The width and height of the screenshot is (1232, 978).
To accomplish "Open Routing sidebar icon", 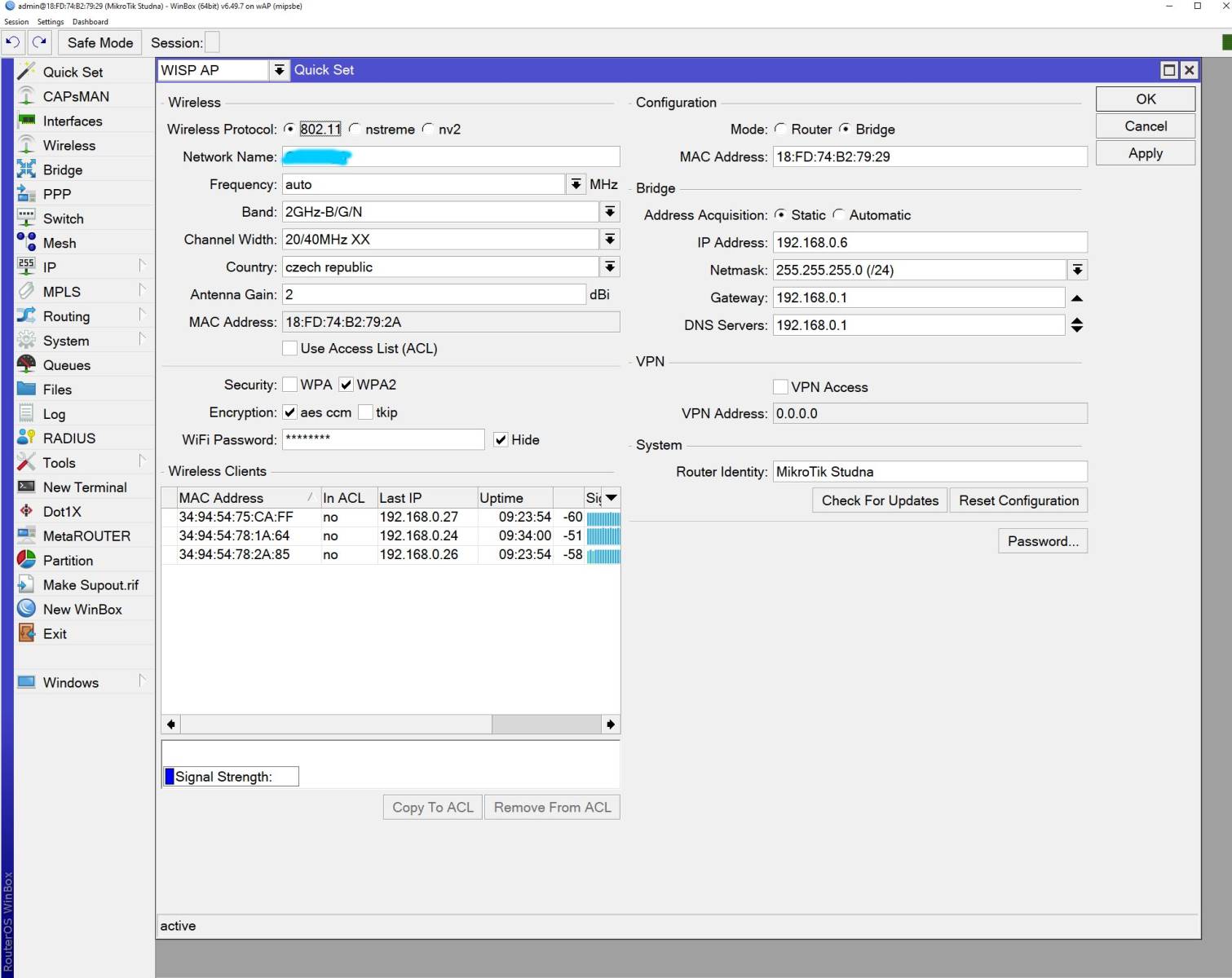I will click(x=26, y=315).
